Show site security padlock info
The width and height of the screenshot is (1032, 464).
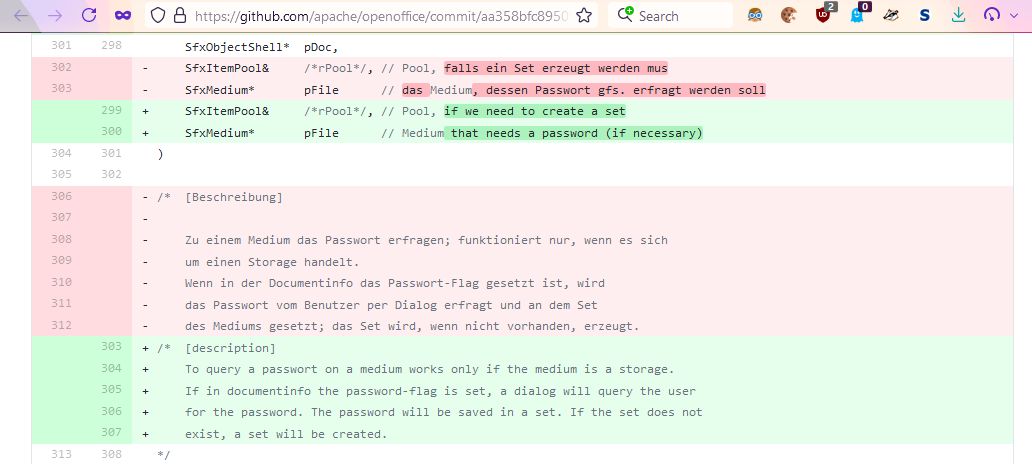coord(180,16)
